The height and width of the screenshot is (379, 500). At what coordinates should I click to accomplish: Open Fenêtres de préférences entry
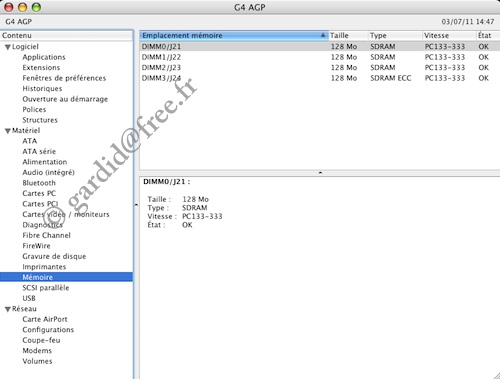[64, 78]
